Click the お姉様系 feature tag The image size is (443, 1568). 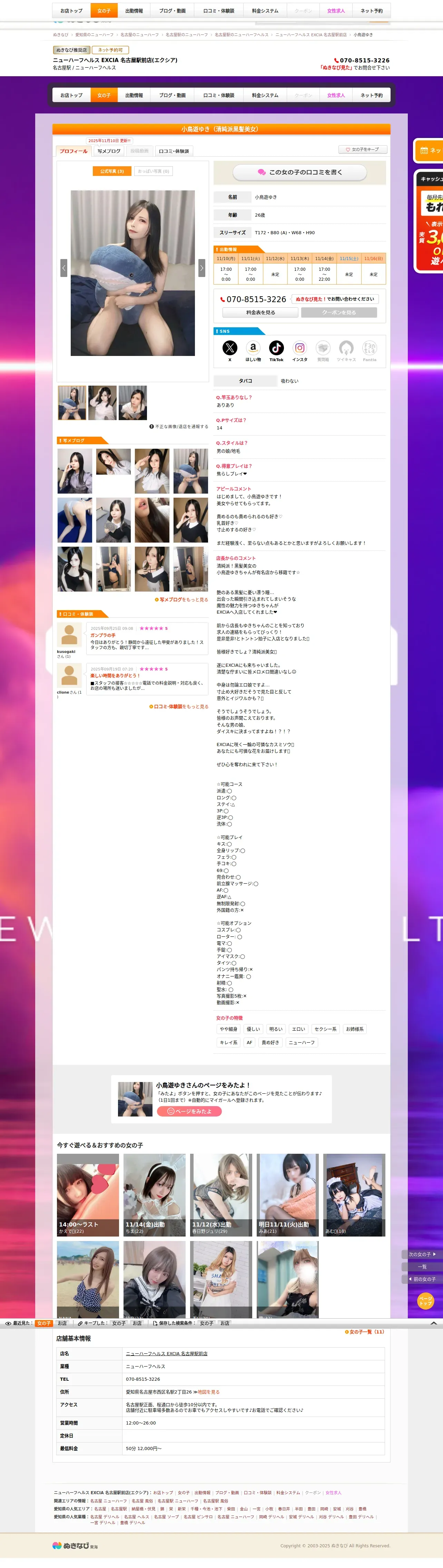(x=355, y=1029)
